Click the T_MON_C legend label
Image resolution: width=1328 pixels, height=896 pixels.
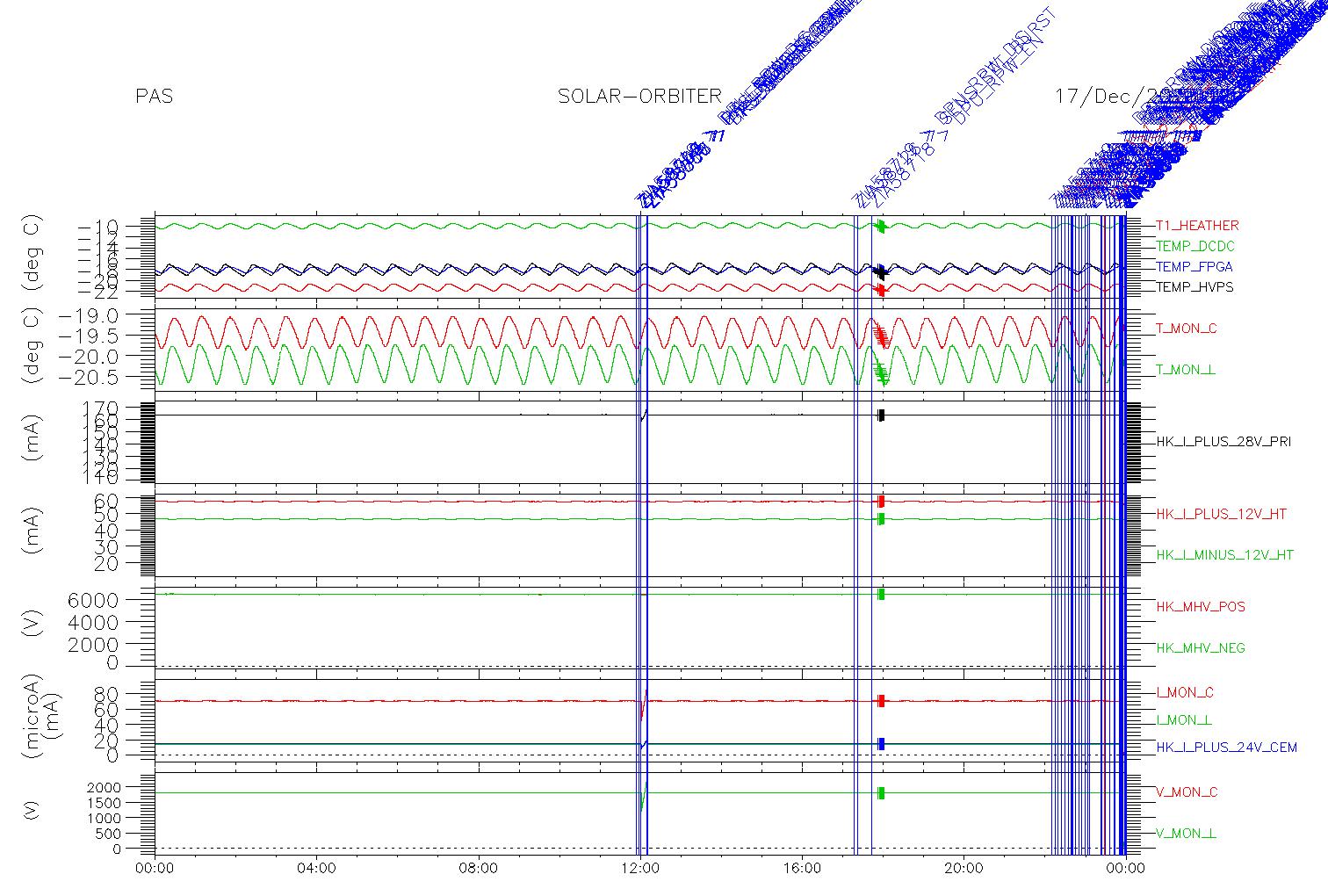[x=1186, y=329]
